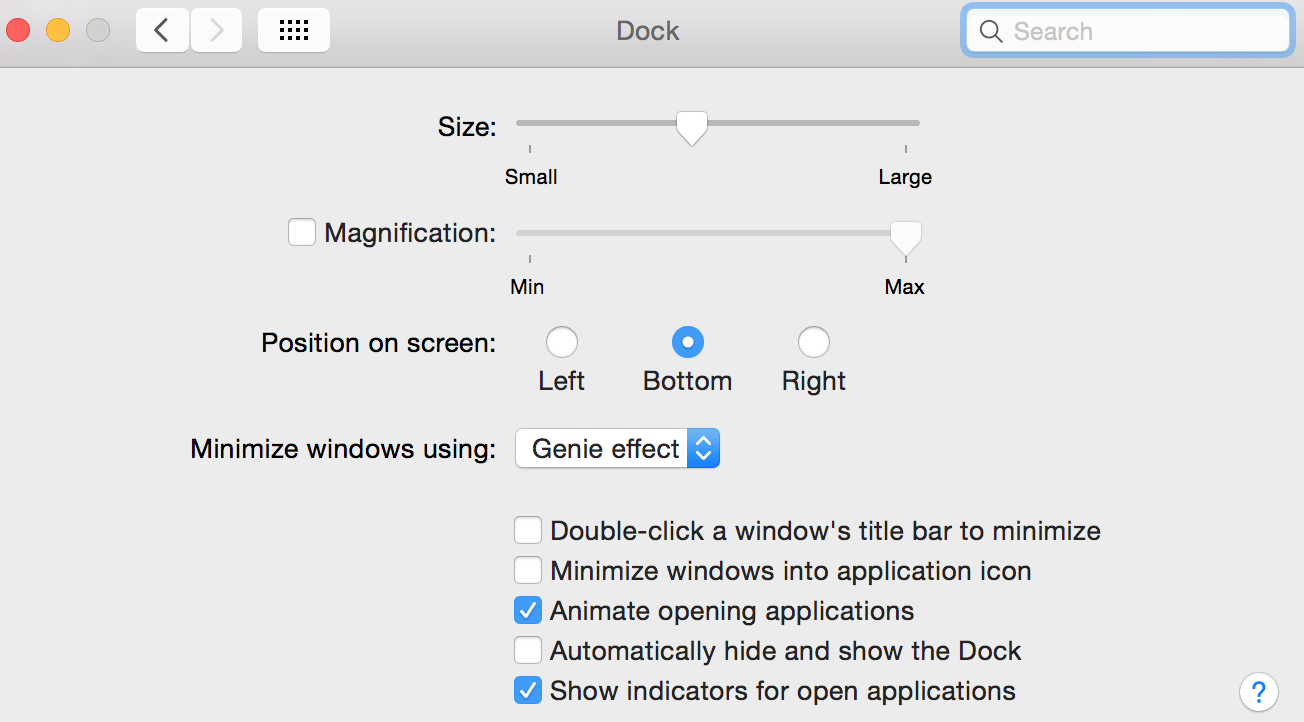Click the magnifying glass search icon
The width and height of the screenshot is (1304, 722).
991,32
